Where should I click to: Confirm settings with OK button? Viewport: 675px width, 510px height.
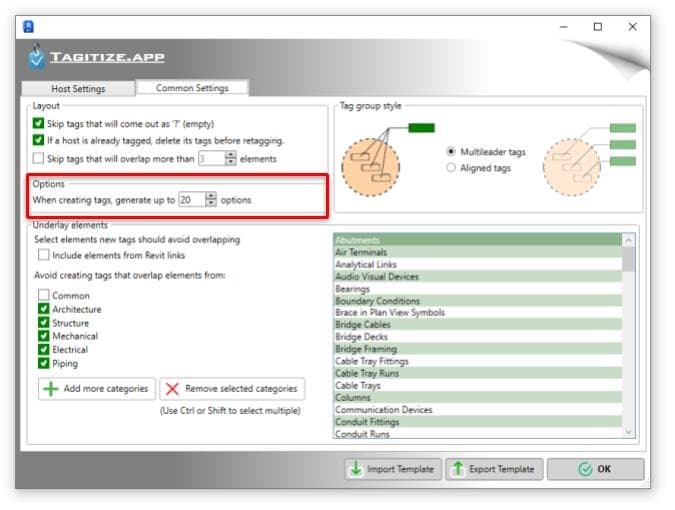tap(596, 469)
